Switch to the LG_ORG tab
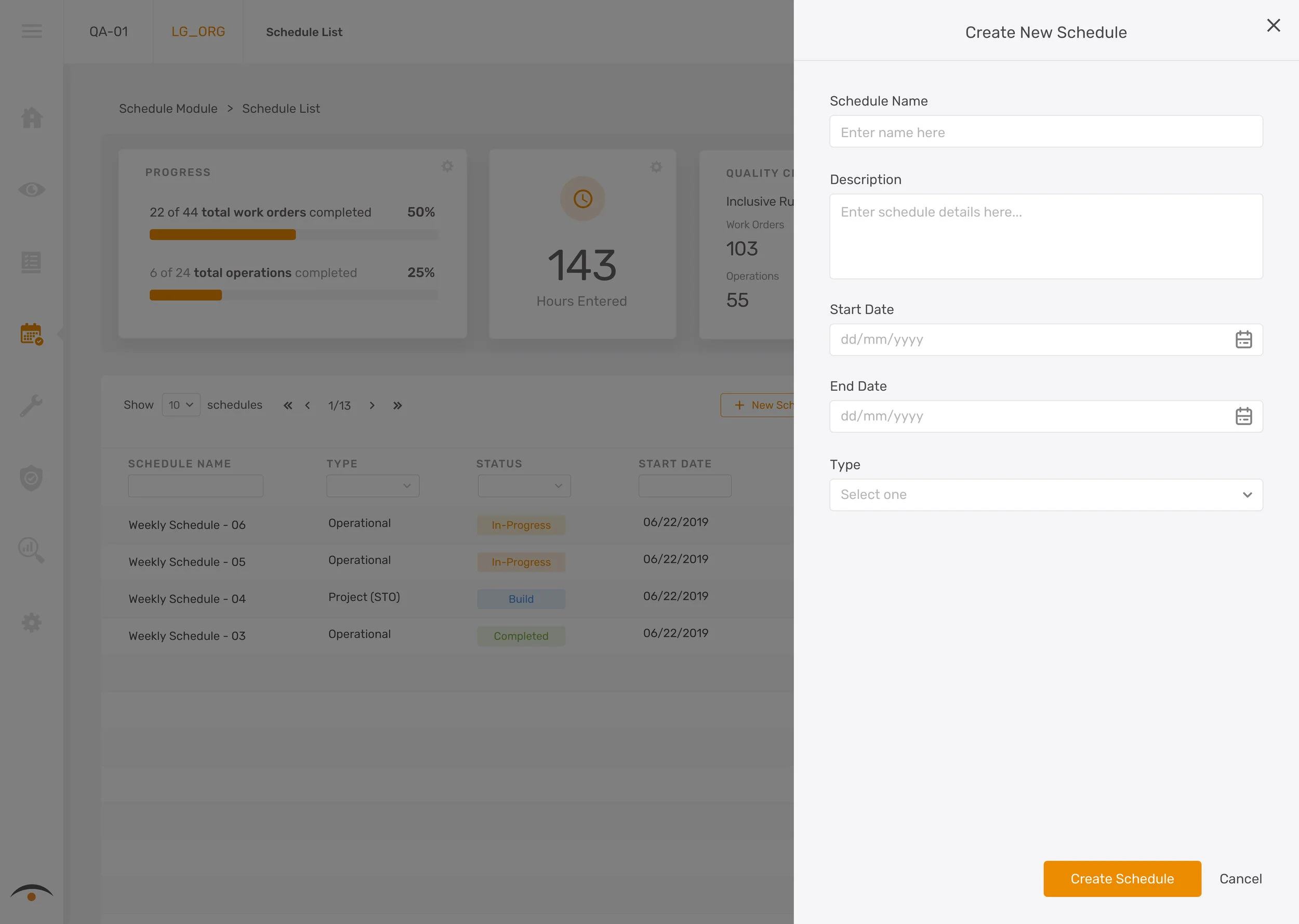The height and width of the screenshot is (924, 1299). [x=198, y=32]
